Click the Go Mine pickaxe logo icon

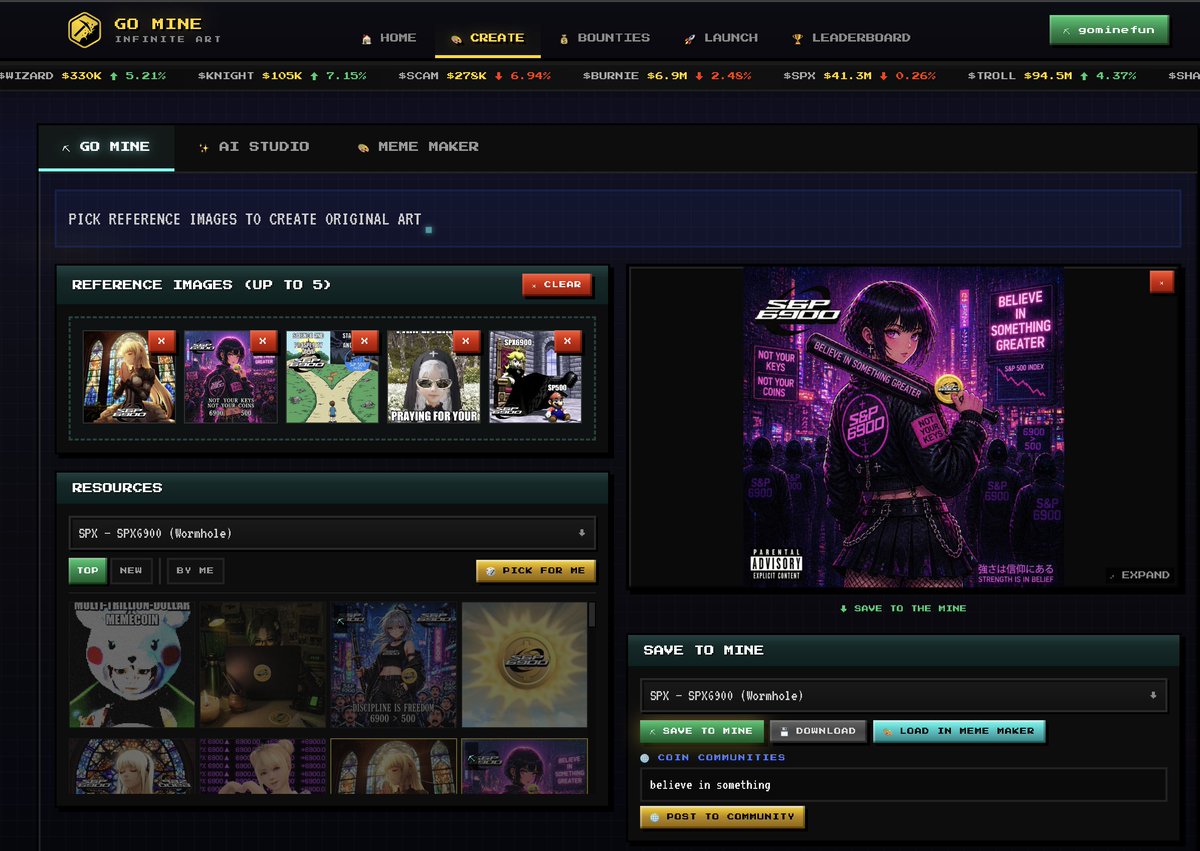pyautogui.click(x=84, y=30)
